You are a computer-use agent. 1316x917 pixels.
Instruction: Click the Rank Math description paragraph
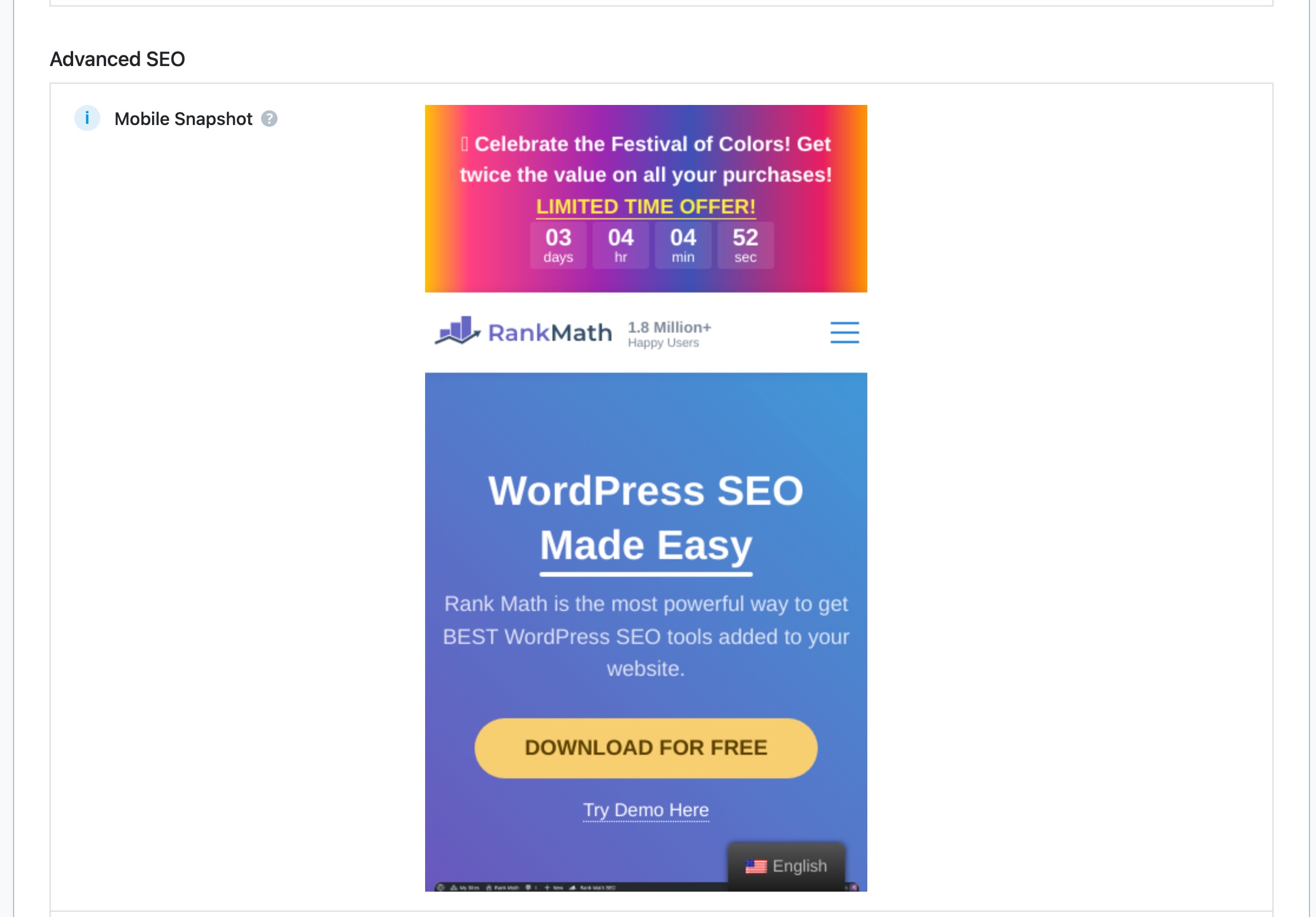click(x=646, y=636)
